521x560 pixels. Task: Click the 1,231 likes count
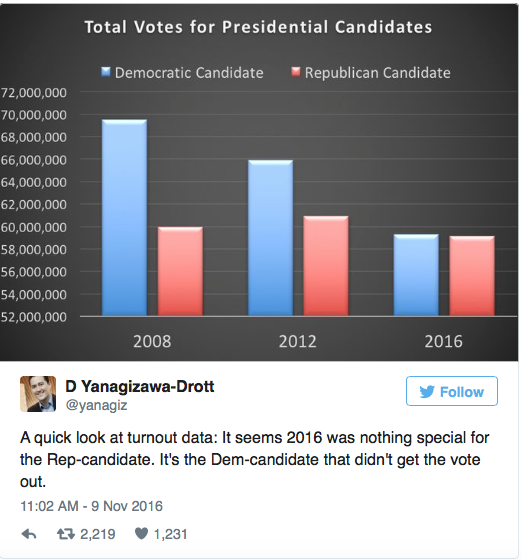[x=170, y=534]
